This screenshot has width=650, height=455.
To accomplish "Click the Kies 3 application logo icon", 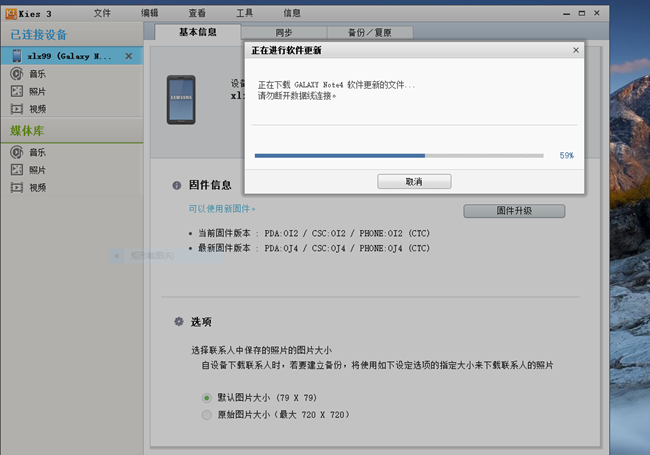I will click(11, 14).
